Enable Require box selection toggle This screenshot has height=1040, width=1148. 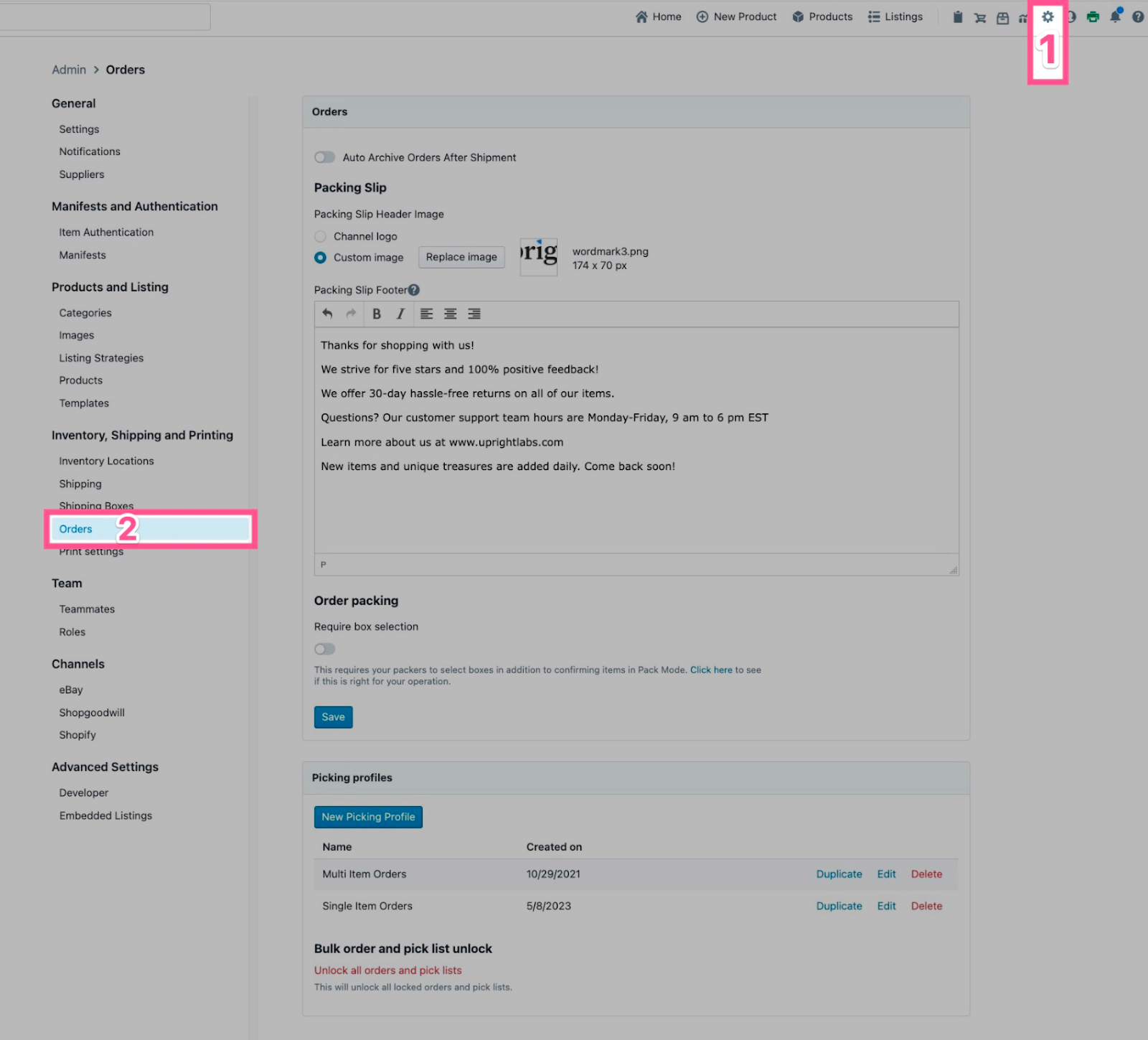[x=325, y=649]
